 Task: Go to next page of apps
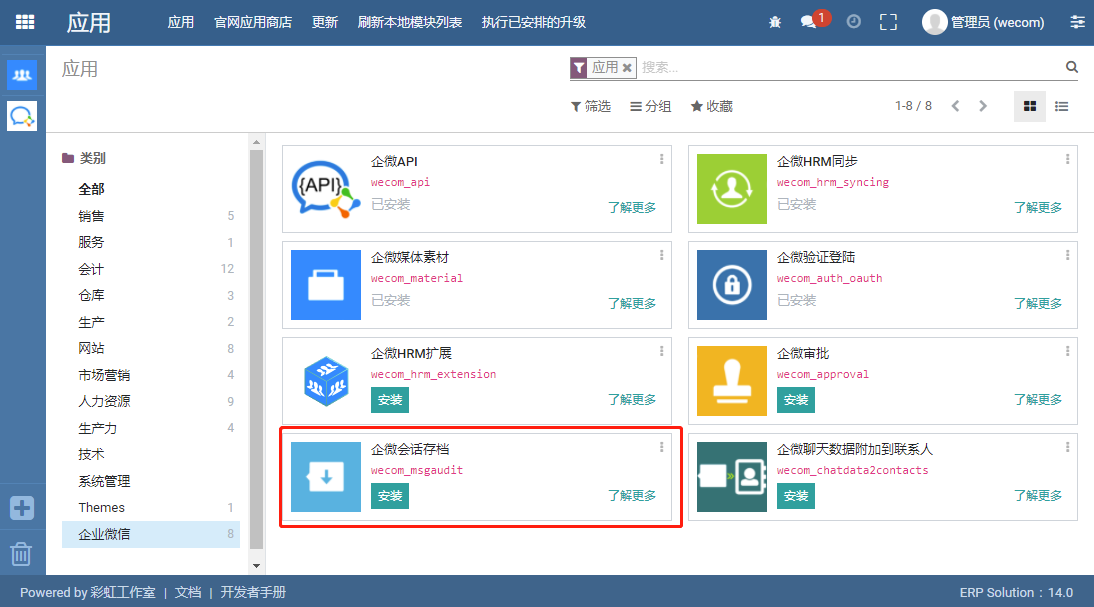(983, 106)
